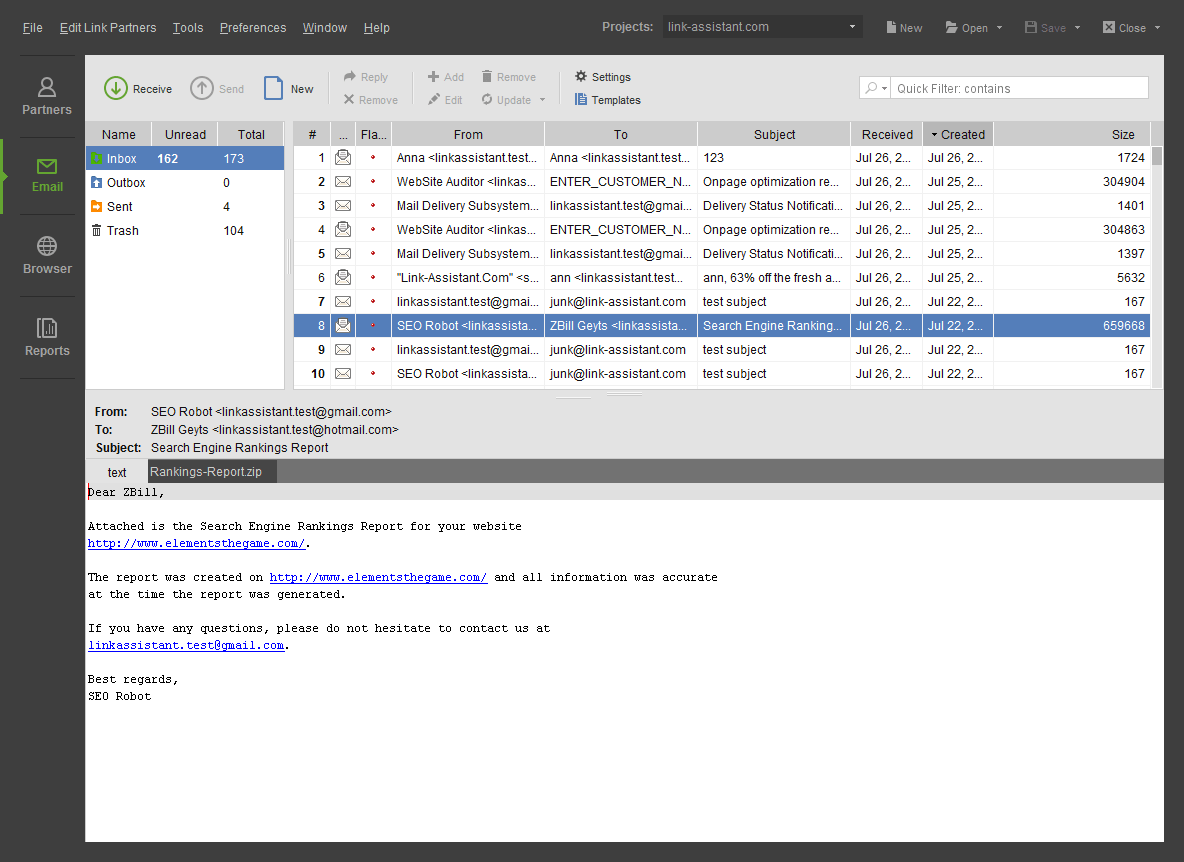Select the Sent folder
Viewport: 1184px width, 862px height.
pos(119,207)
